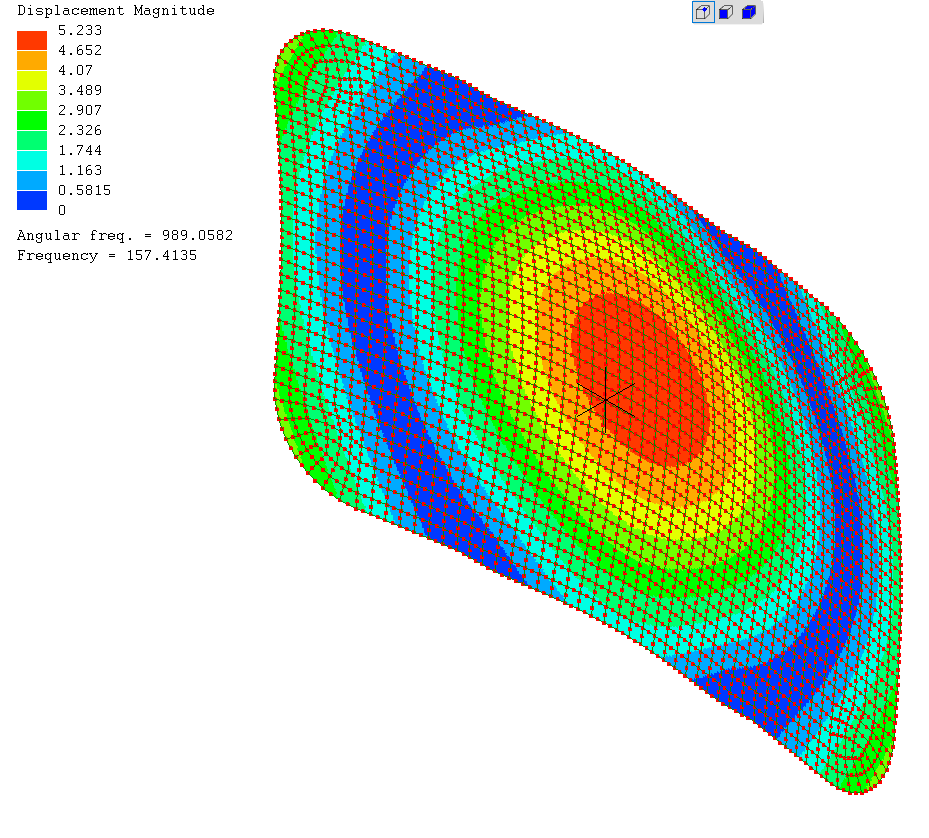929x838 pixels.
Task: Click the 2.907 legend value
Action: [80, 110]
